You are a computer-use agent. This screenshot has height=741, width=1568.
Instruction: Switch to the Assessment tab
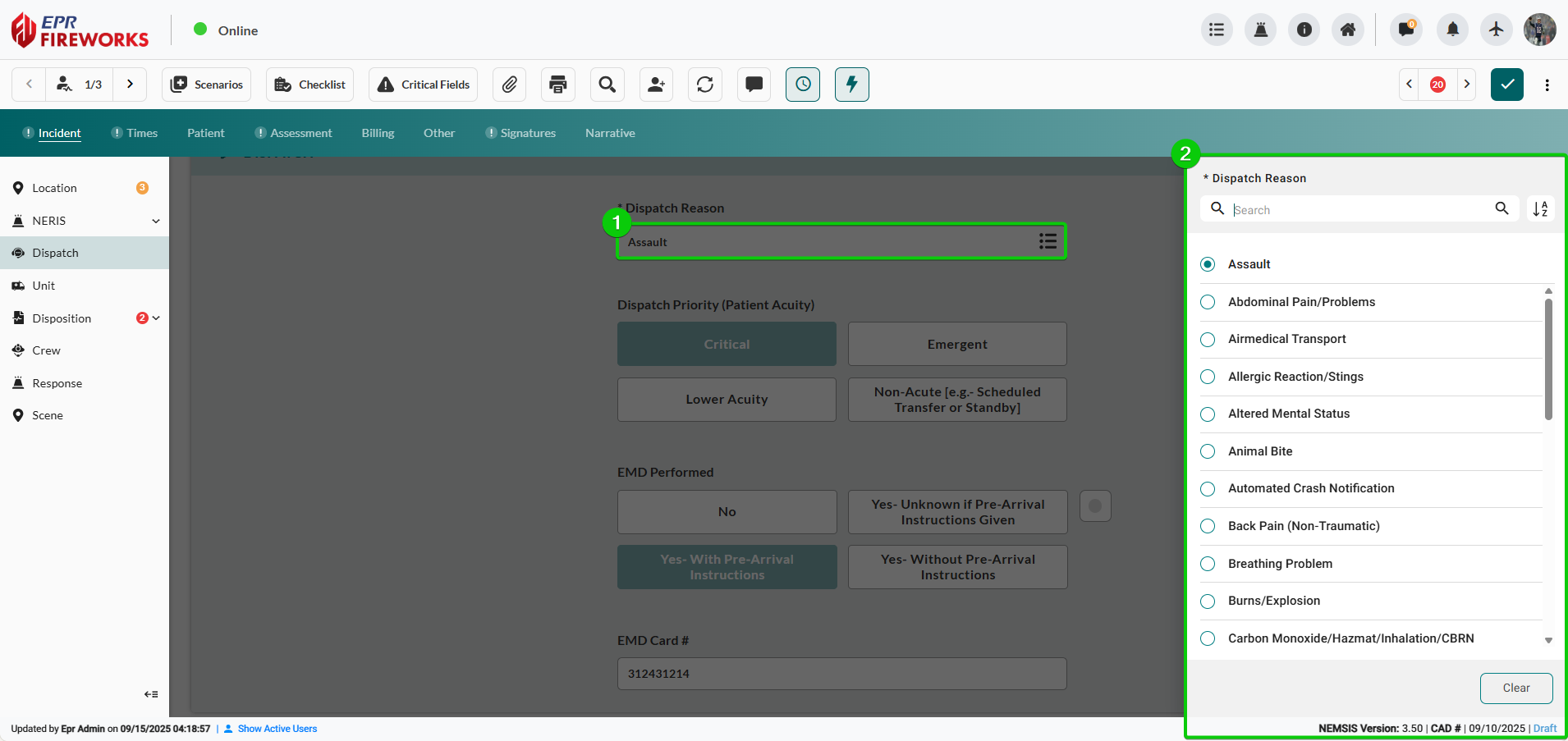pyautogui.click(x=300, y=133)
